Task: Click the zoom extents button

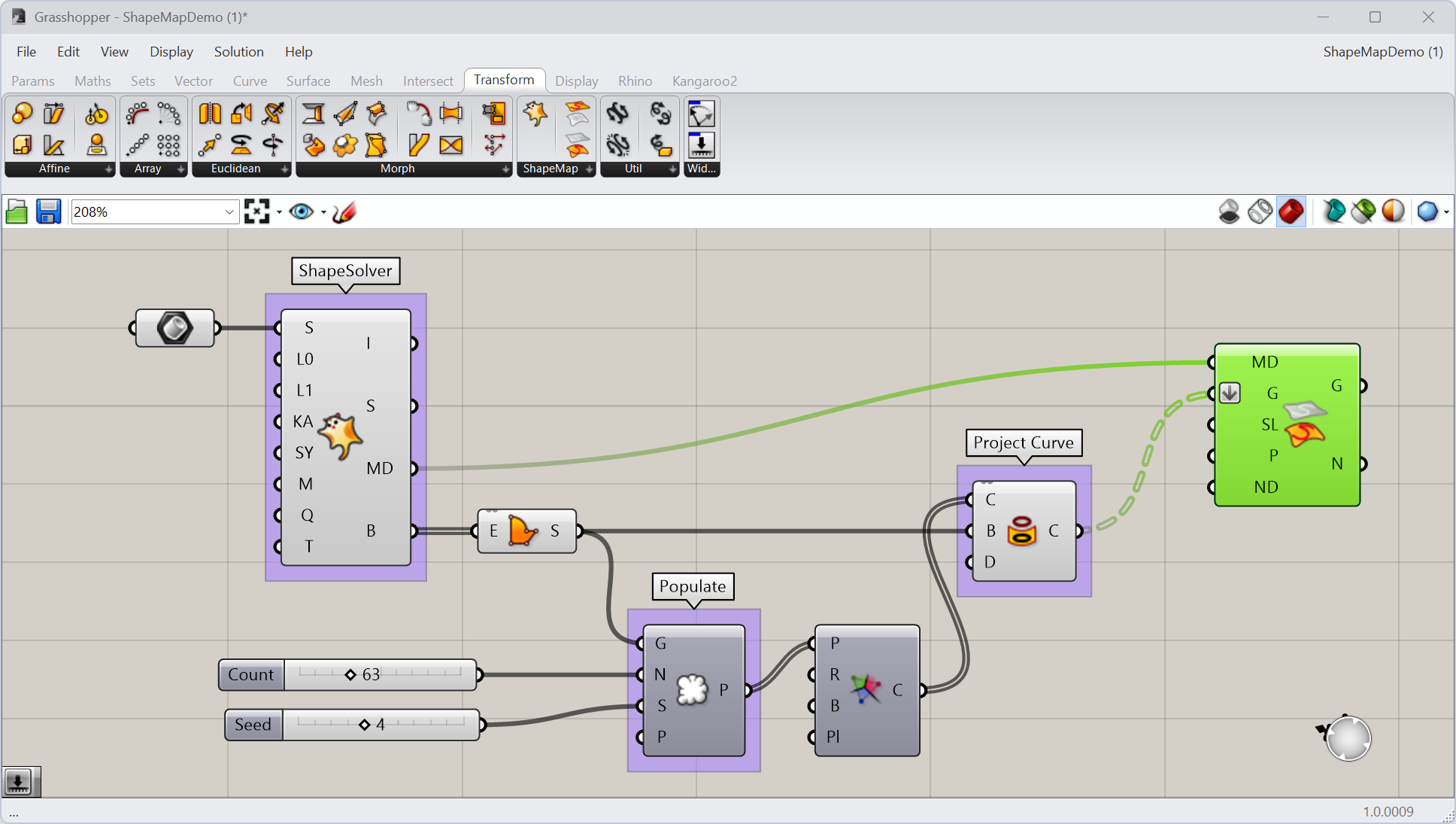Action: pyautogui.click(x=257, y=212)
